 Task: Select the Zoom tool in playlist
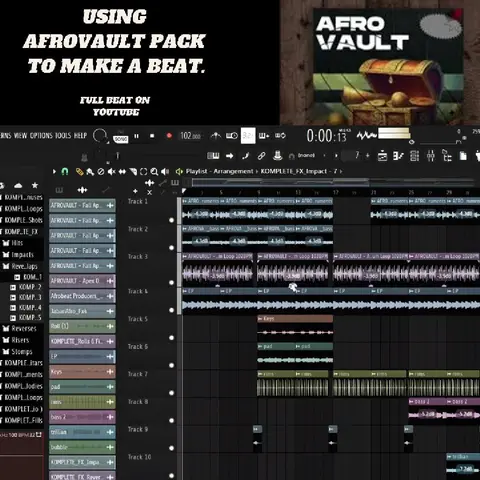154,171
